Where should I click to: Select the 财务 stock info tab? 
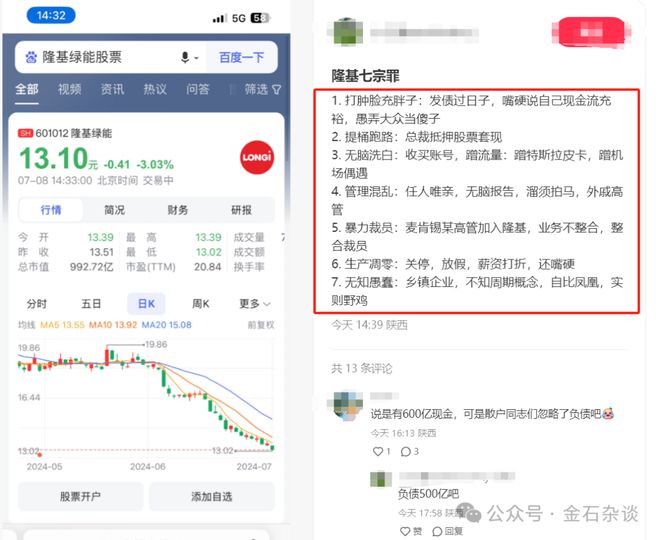pos(178,210)
